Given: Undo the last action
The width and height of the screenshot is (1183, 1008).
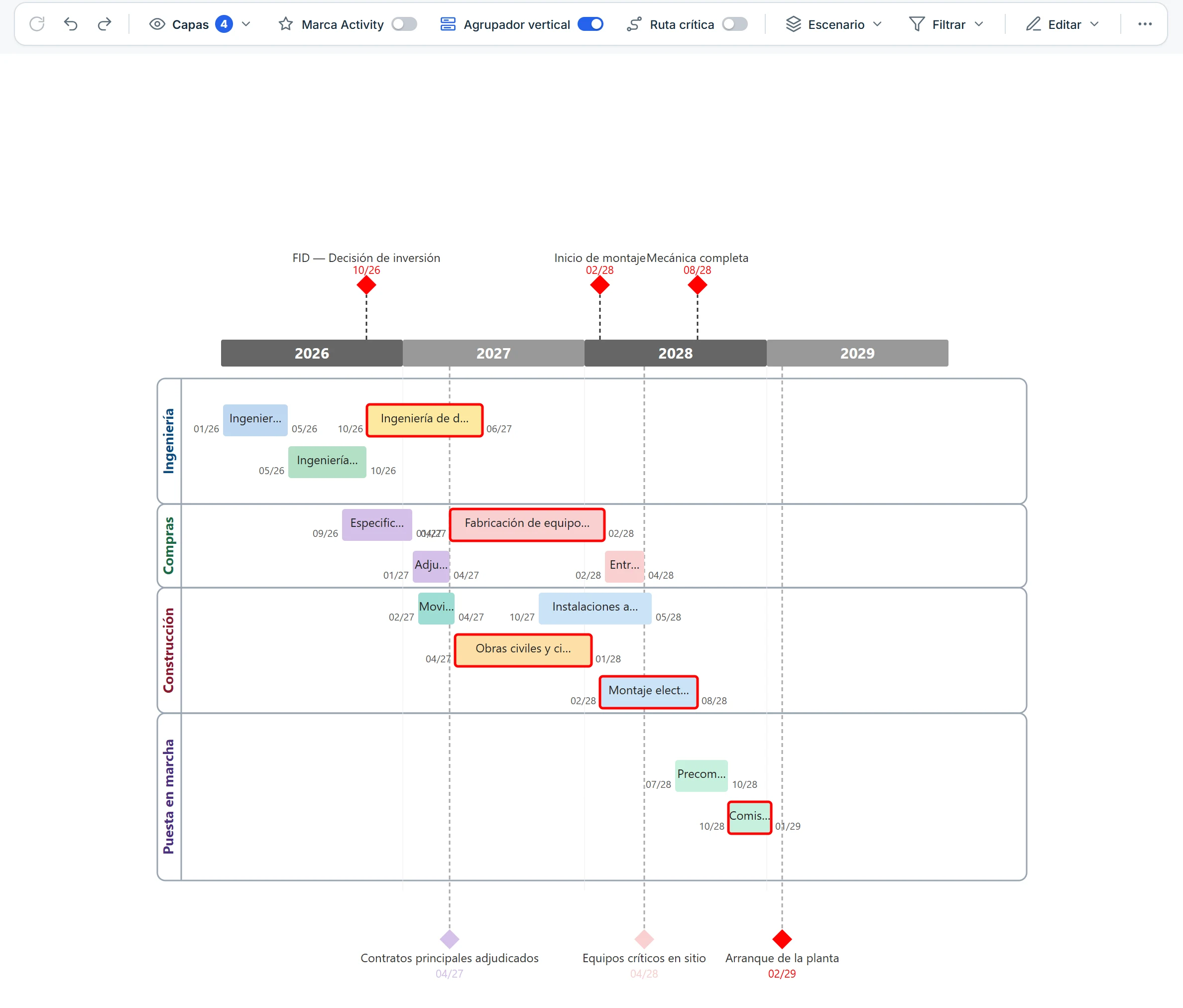Looking at the screenshot, I should coord(71,24).
